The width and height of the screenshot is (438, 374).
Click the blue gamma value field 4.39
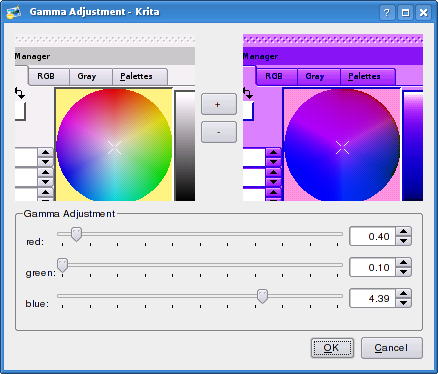pos(372,298)
